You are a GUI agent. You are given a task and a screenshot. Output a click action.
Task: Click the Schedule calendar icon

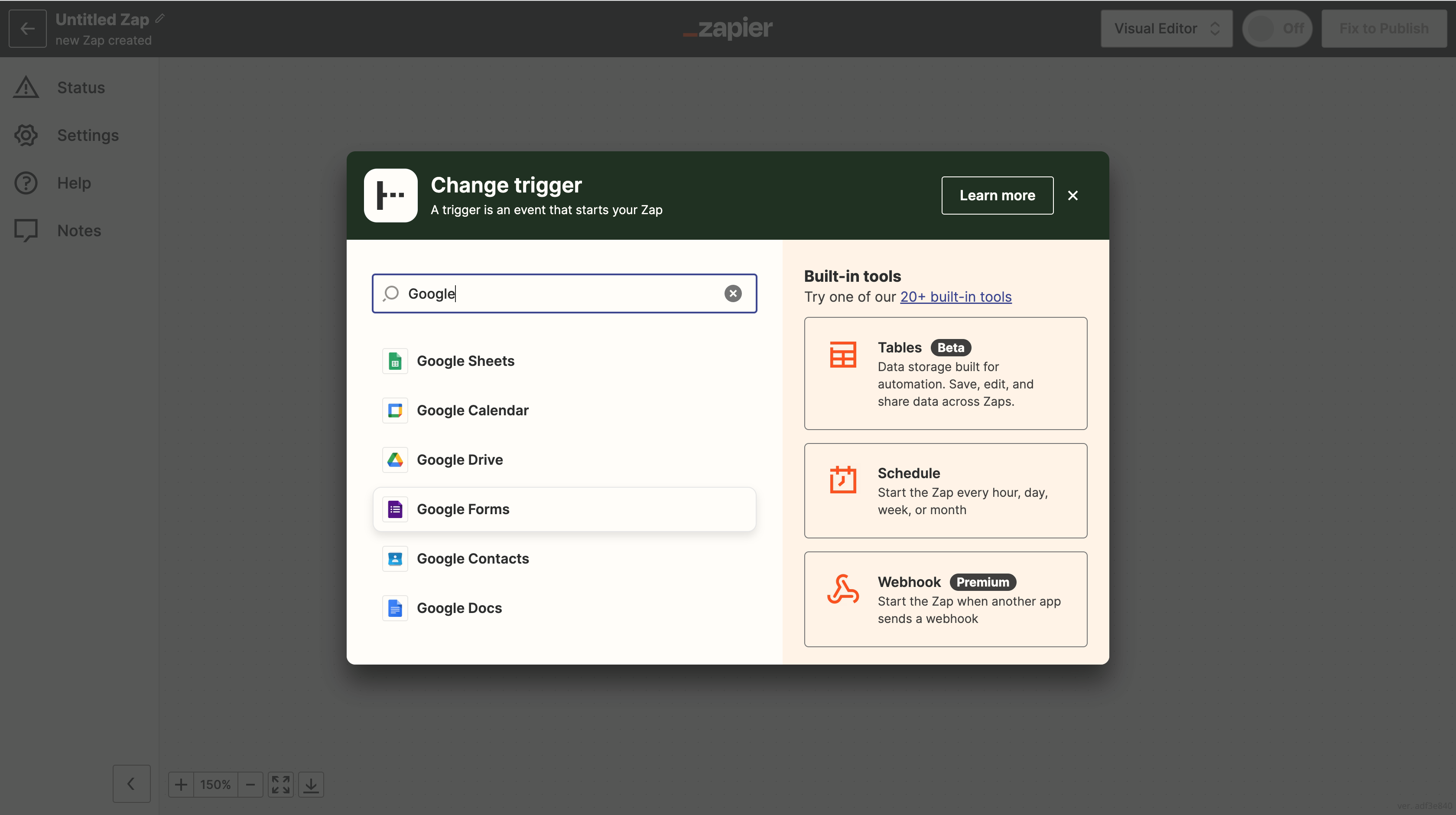843,479
